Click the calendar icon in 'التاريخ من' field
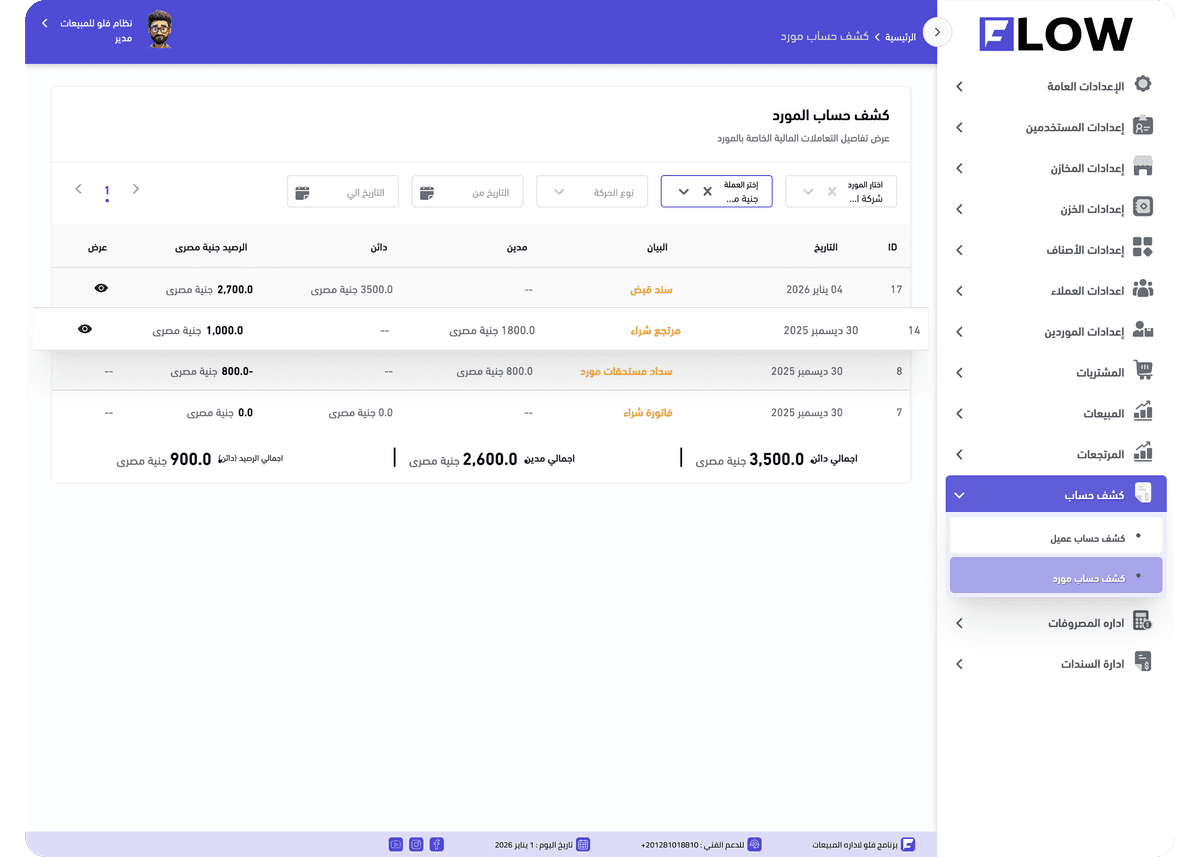The width and height of the screenshot is (1200, 857). (427, 192)
